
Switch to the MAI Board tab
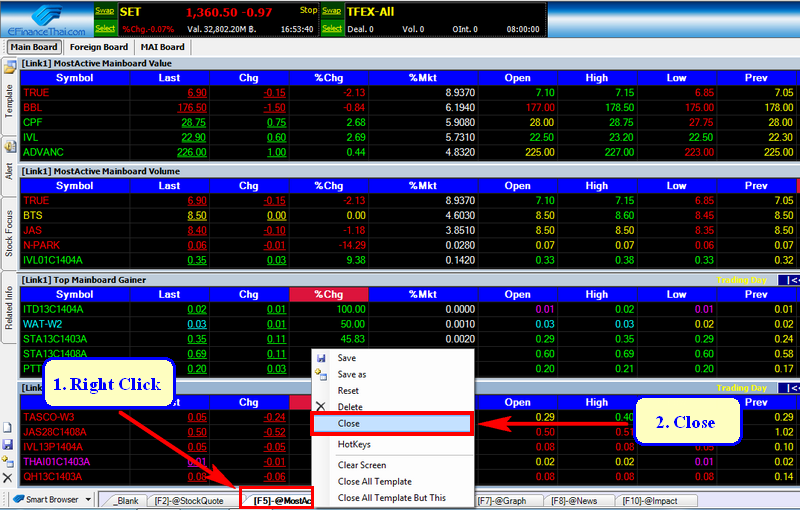(x=162, y=47)
